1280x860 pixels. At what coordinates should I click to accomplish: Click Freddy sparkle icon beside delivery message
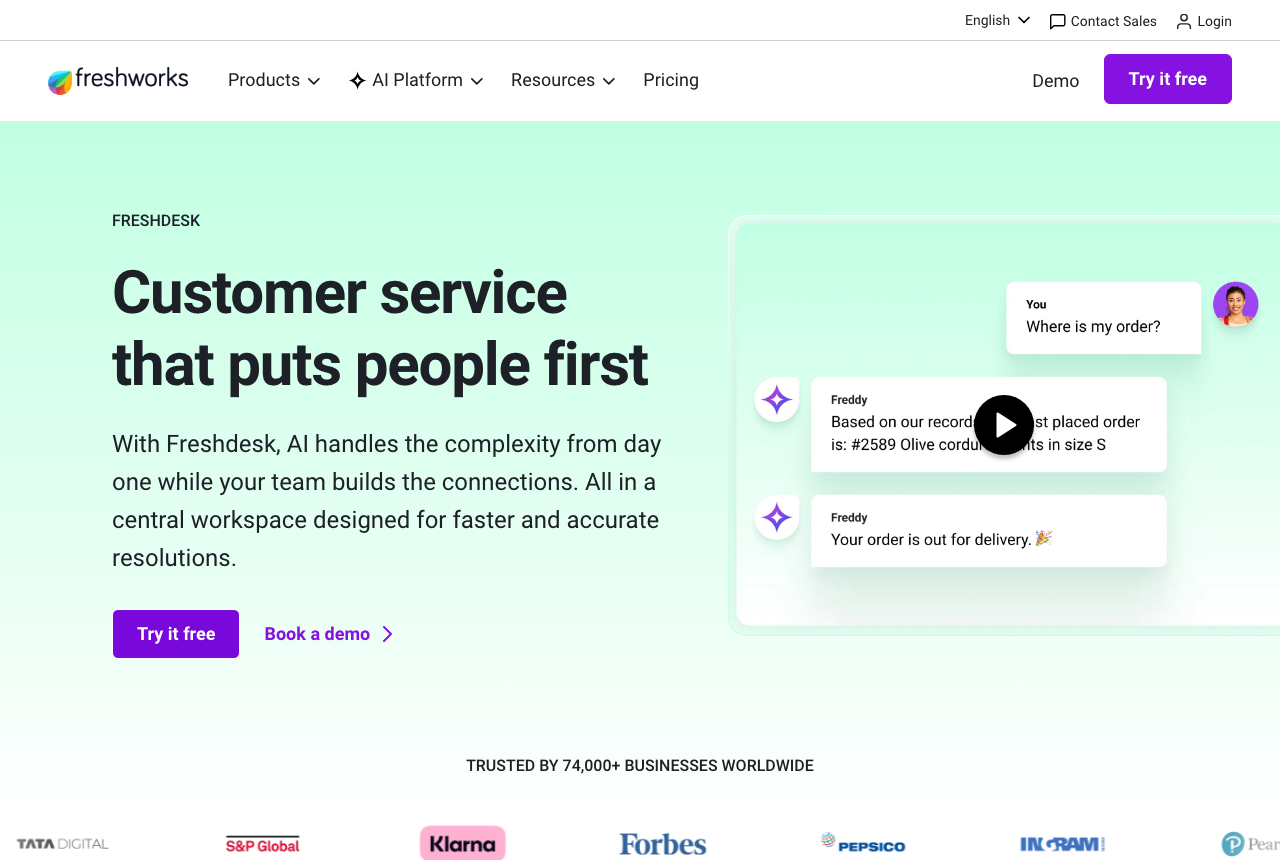tap(777, 517)
